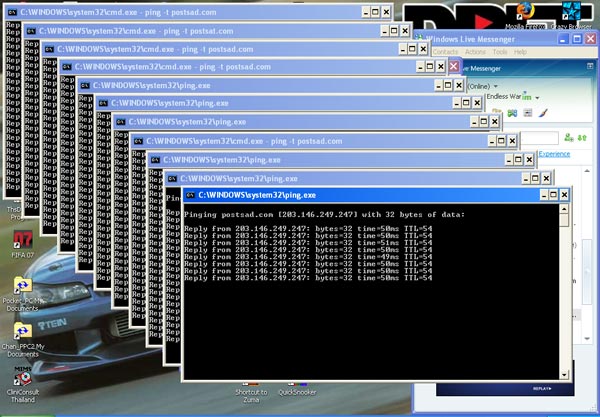Open the Help menu in Messenger
Image resolution: width=600 pixels, height=417 pixels.
(520, 52)
